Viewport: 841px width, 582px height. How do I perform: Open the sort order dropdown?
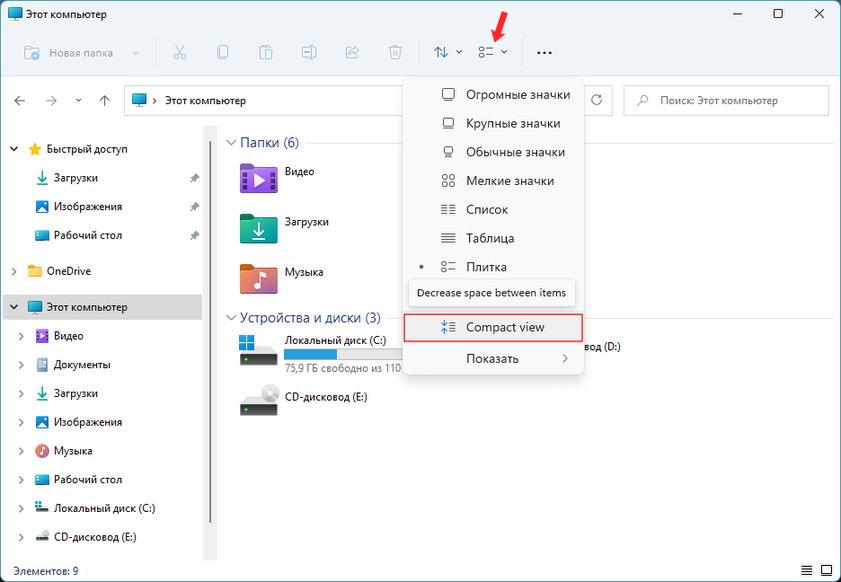click(x=446, y=52)
